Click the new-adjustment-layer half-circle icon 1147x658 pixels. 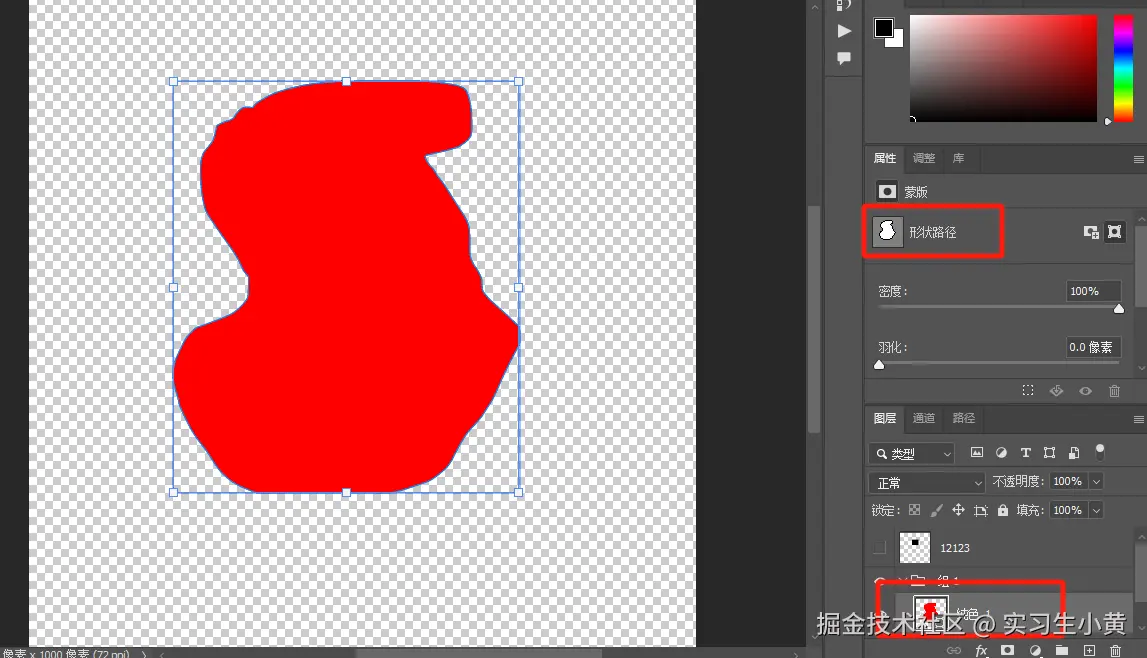[1035, 649]
